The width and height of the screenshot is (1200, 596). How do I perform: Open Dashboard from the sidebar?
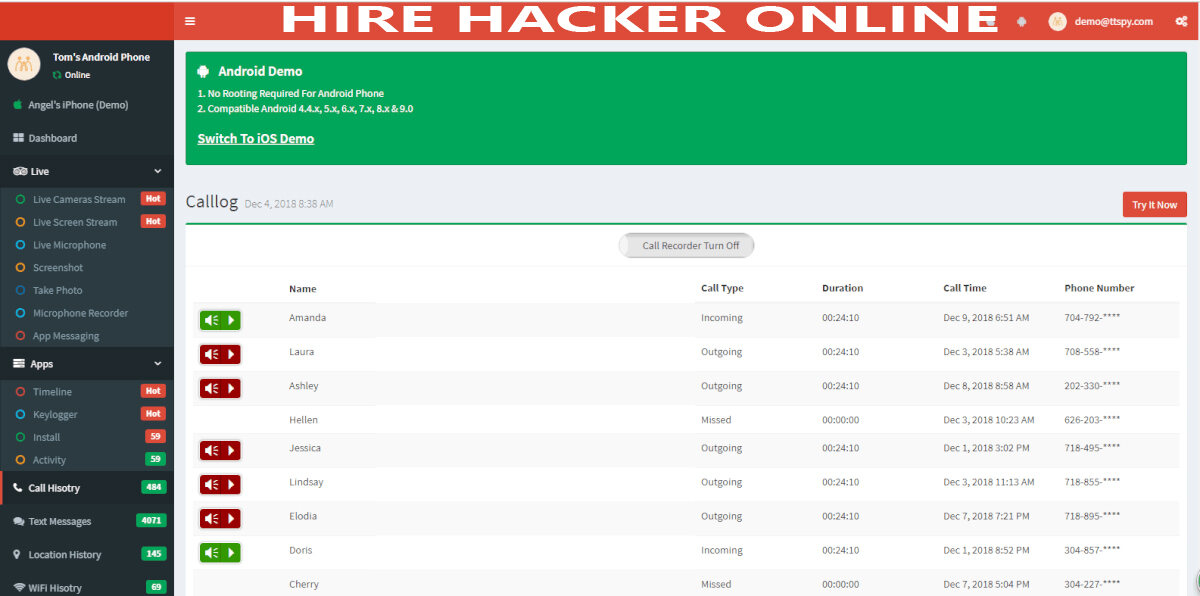[52, 138]
